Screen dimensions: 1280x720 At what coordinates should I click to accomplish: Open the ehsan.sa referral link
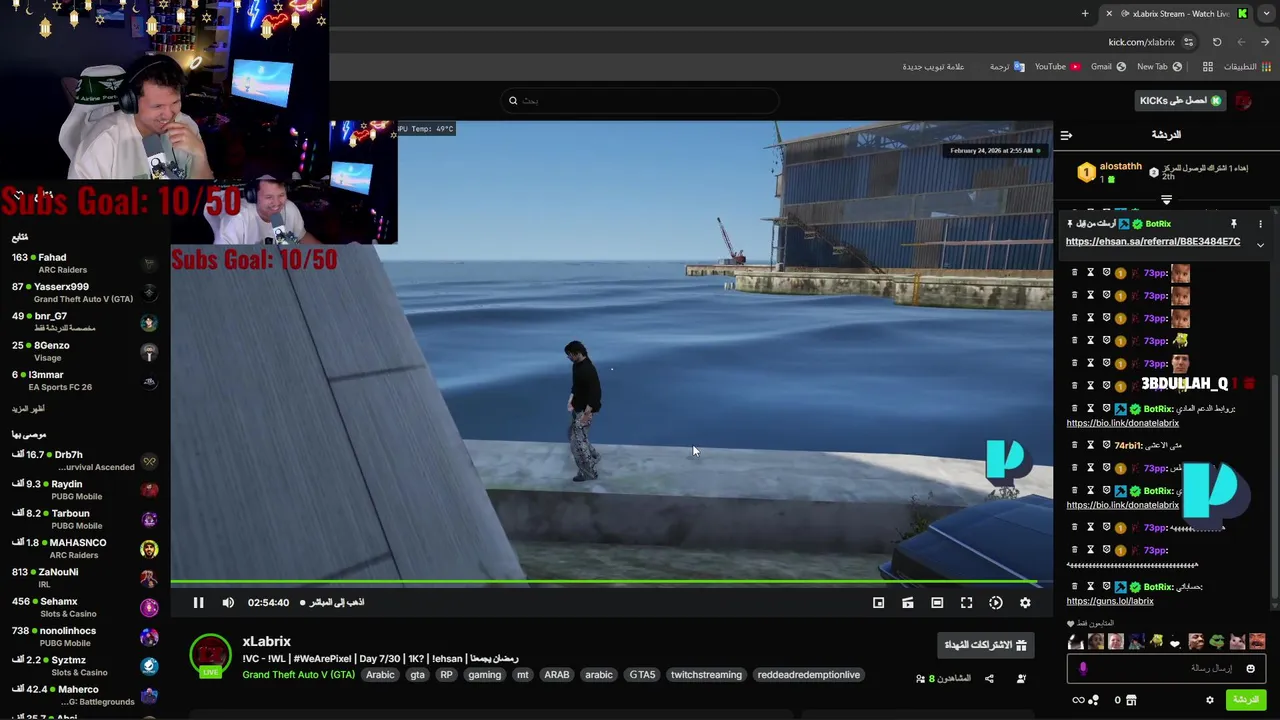point(1153,242)
